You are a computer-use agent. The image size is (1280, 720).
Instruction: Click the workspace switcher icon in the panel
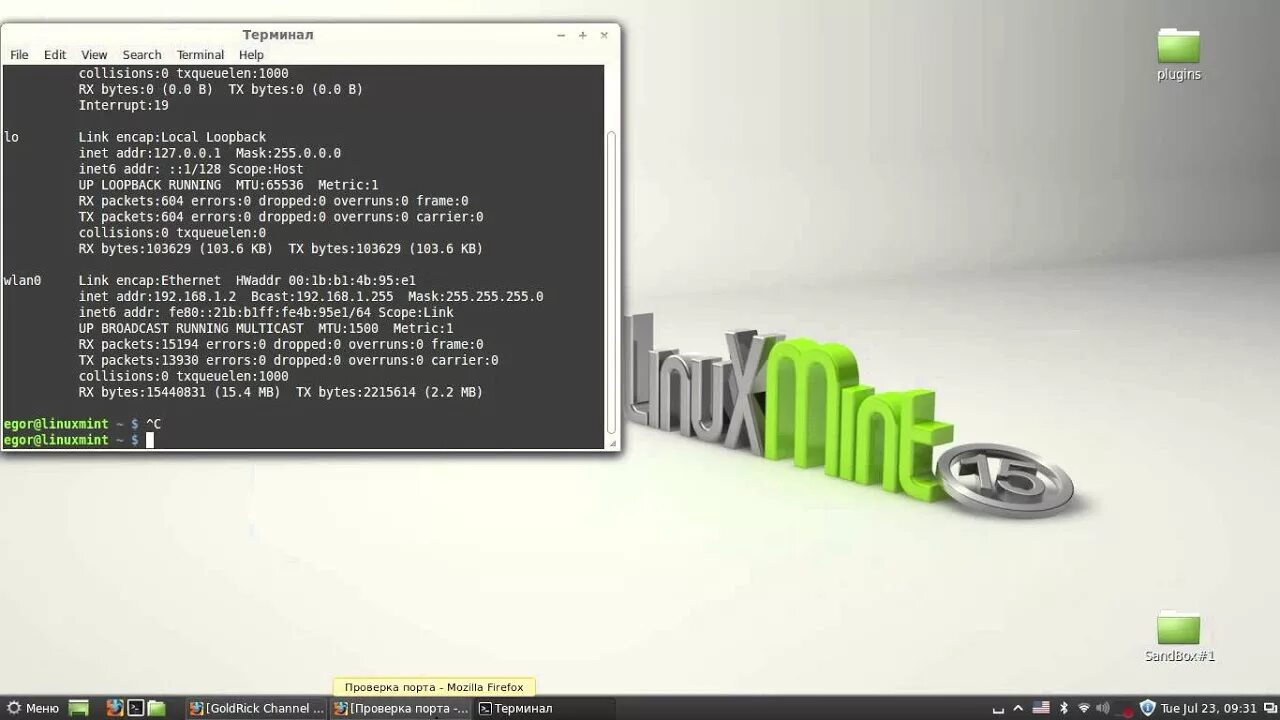(x=1270, y=707)
